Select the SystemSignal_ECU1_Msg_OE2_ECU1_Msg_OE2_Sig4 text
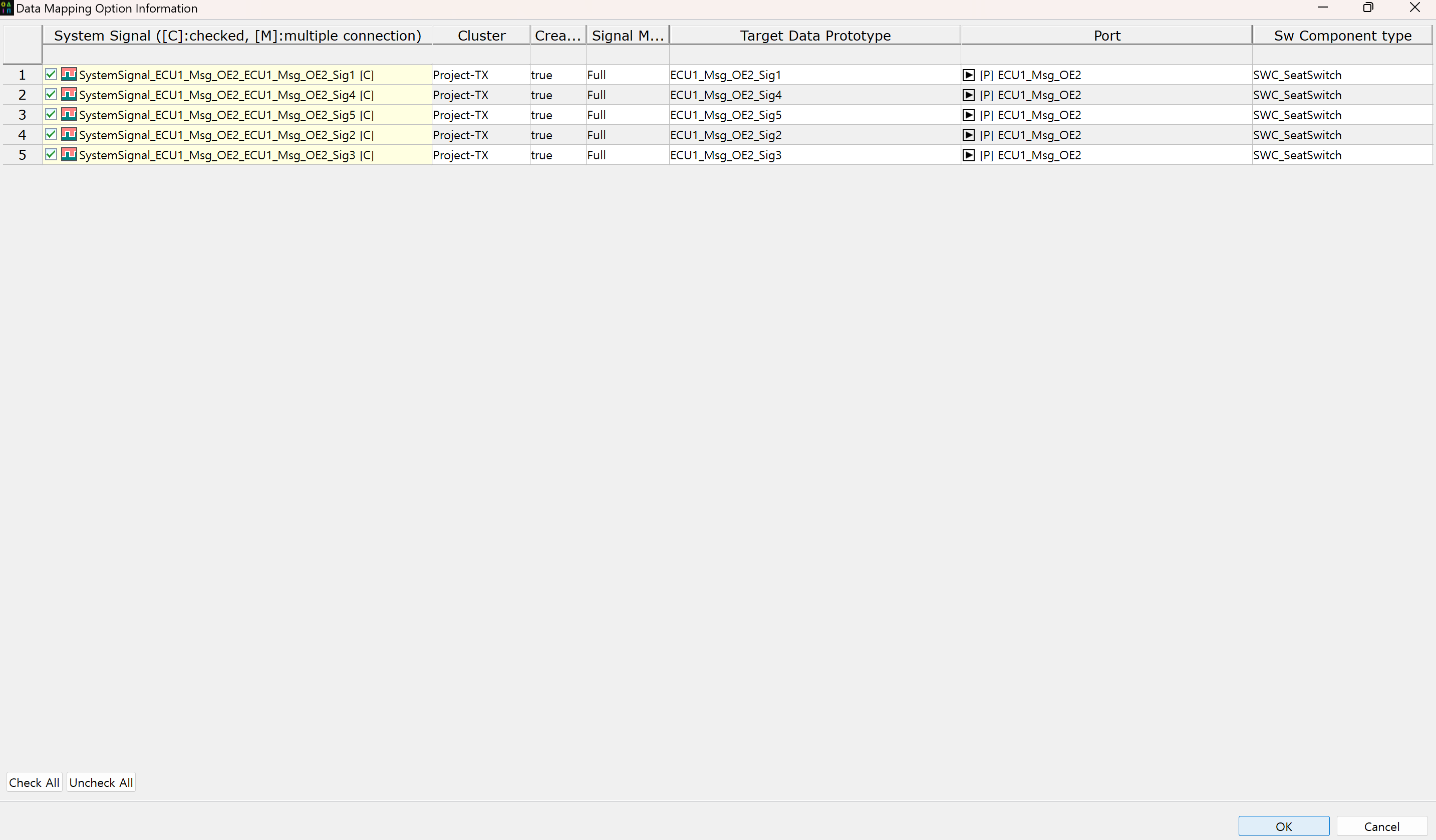Viewport: 1436px width, 840px height. (x=217, y=95)
